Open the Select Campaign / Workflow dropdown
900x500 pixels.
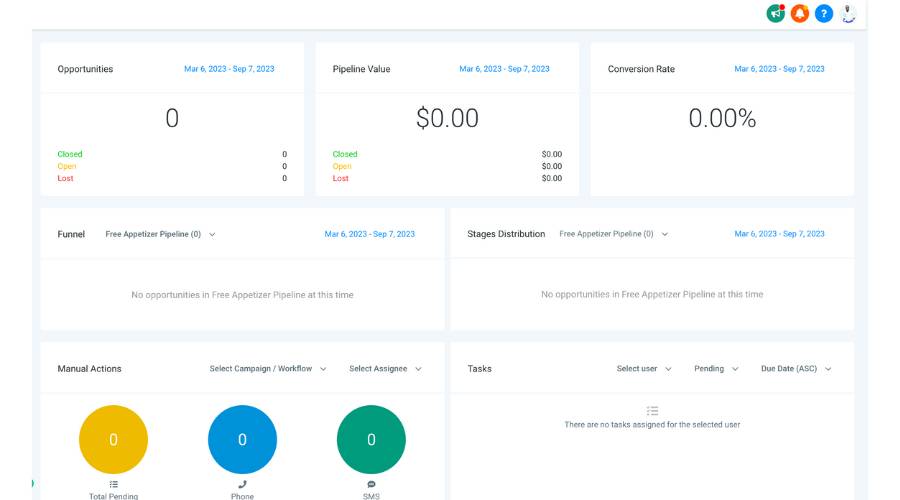tap(267, 369)
